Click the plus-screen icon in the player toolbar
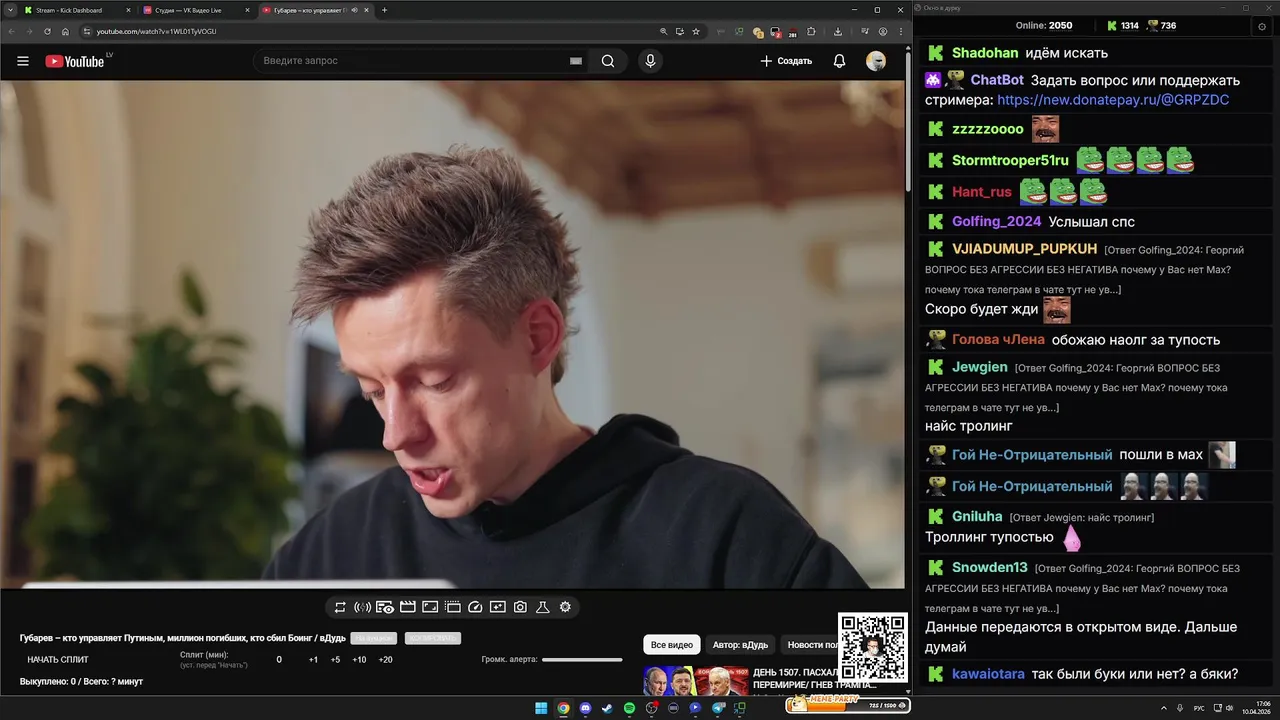 (498, 607)
